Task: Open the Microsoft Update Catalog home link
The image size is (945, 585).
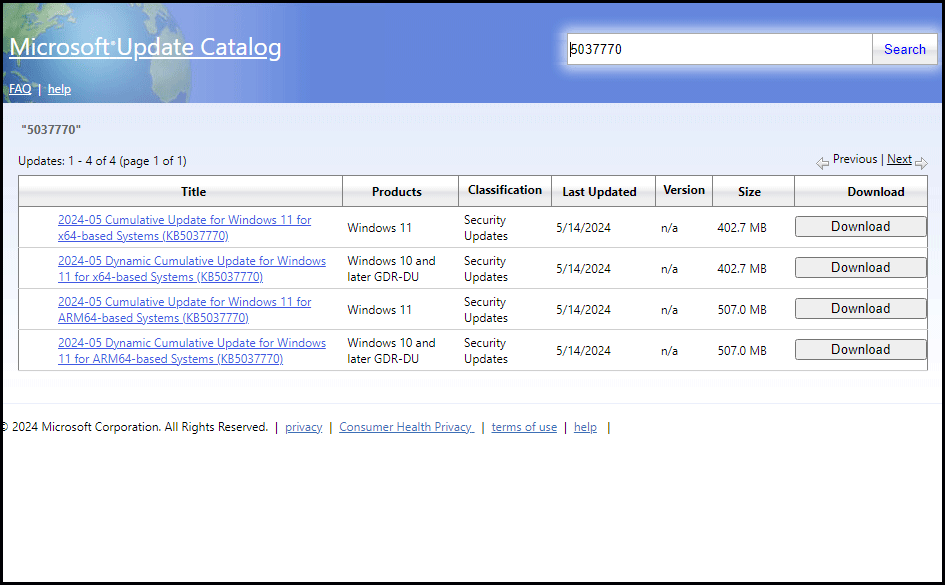Action: click(x=145, y=47)
